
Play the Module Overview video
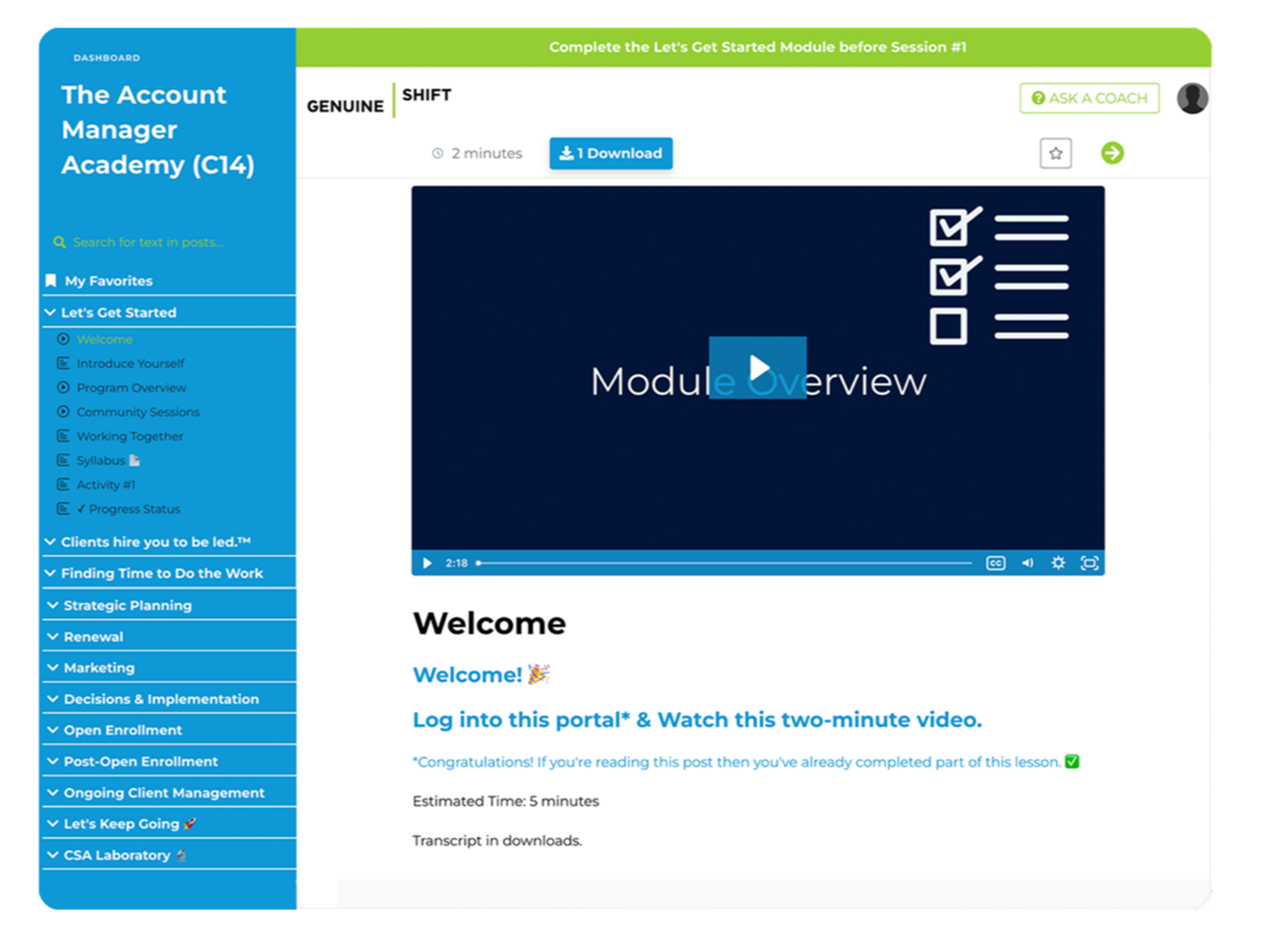coord(758,367)
